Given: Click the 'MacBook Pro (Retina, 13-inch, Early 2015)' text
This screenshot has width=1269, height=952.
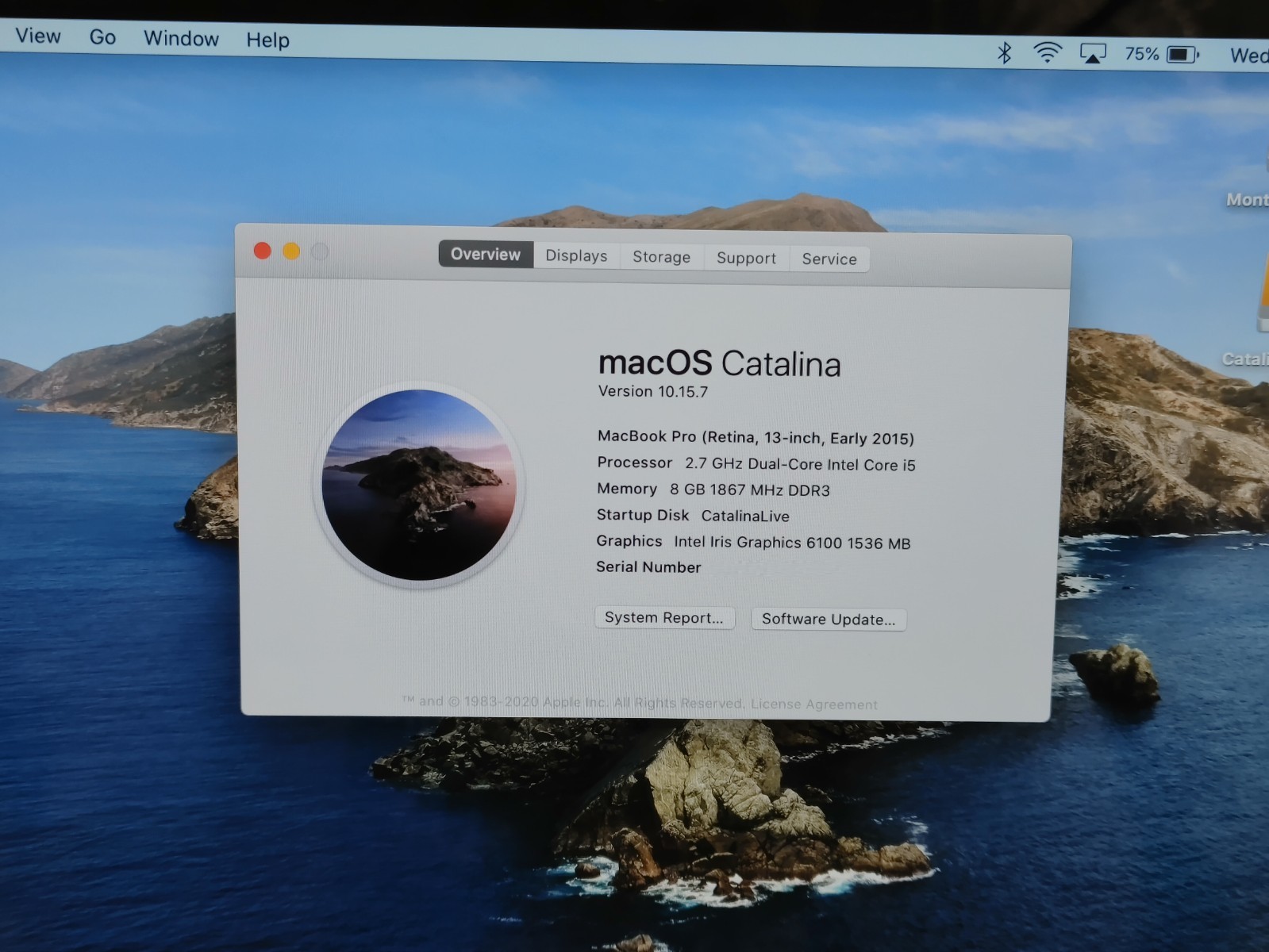Looking at the screenshot, I should 756,437.
